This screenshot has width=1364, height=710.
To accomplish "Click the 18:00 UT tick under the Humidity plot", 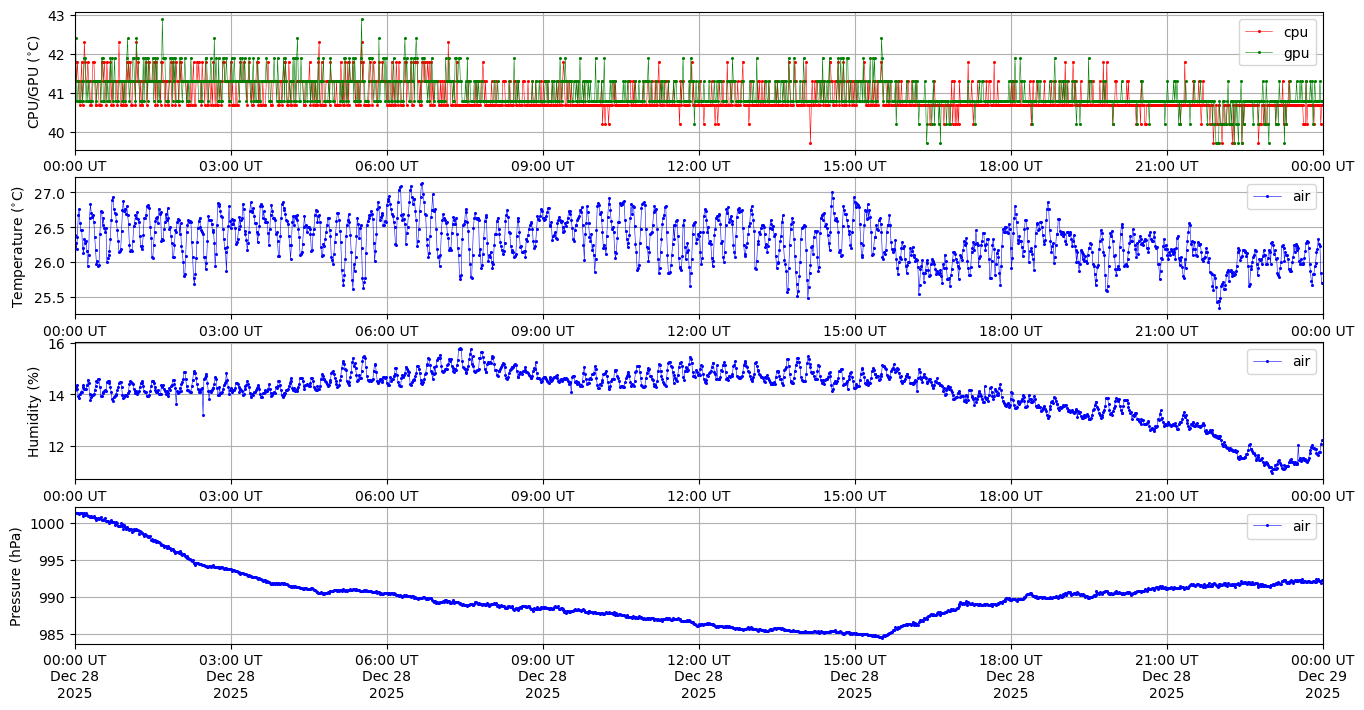I will 1010,494.
